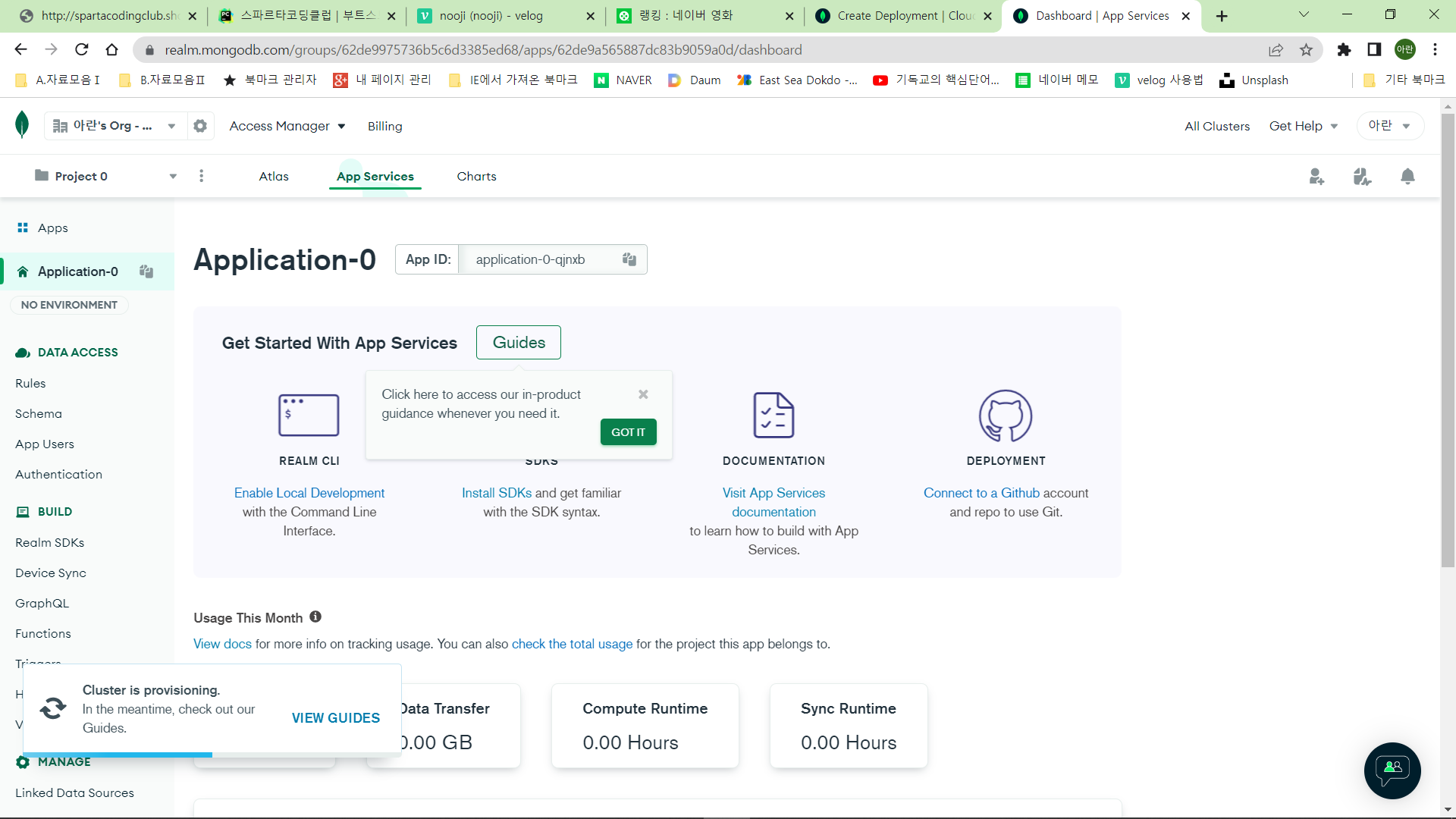This screenshot has height=819, width=1456.
Task: Open Realm SDKs under Build
Action: pos(49,543)
